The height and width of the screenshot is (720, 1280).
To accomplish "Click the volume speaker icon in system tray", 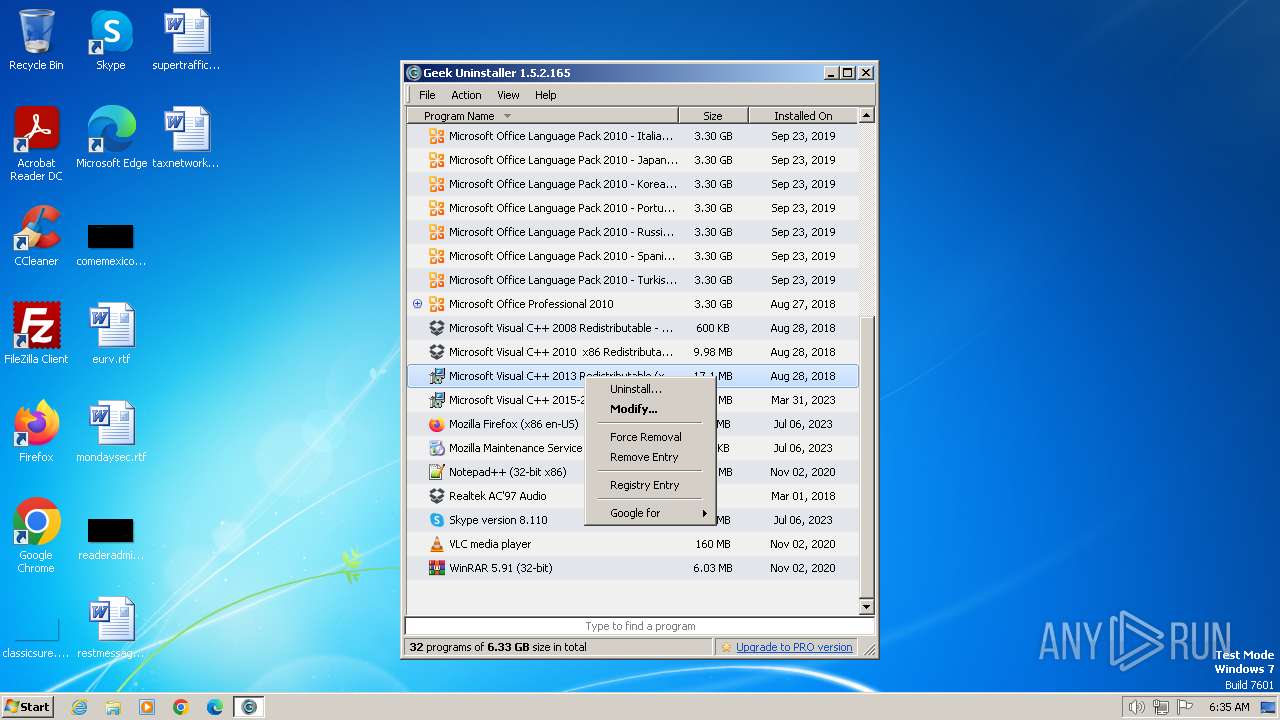I will (x=1136, y=707).
